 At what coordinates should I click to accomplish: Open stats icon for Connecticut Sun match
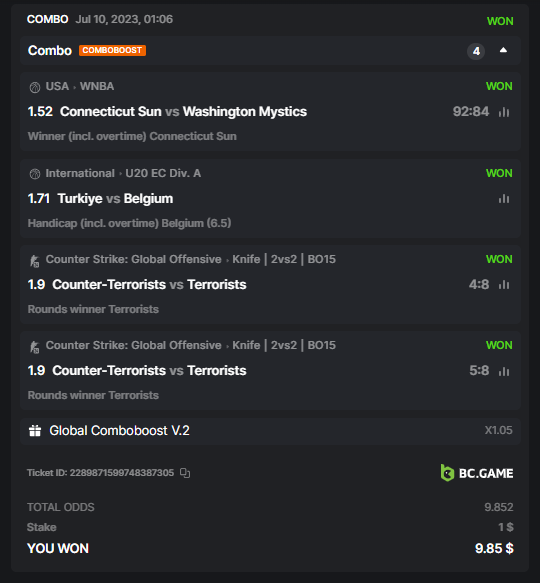(x=504, y=112)
